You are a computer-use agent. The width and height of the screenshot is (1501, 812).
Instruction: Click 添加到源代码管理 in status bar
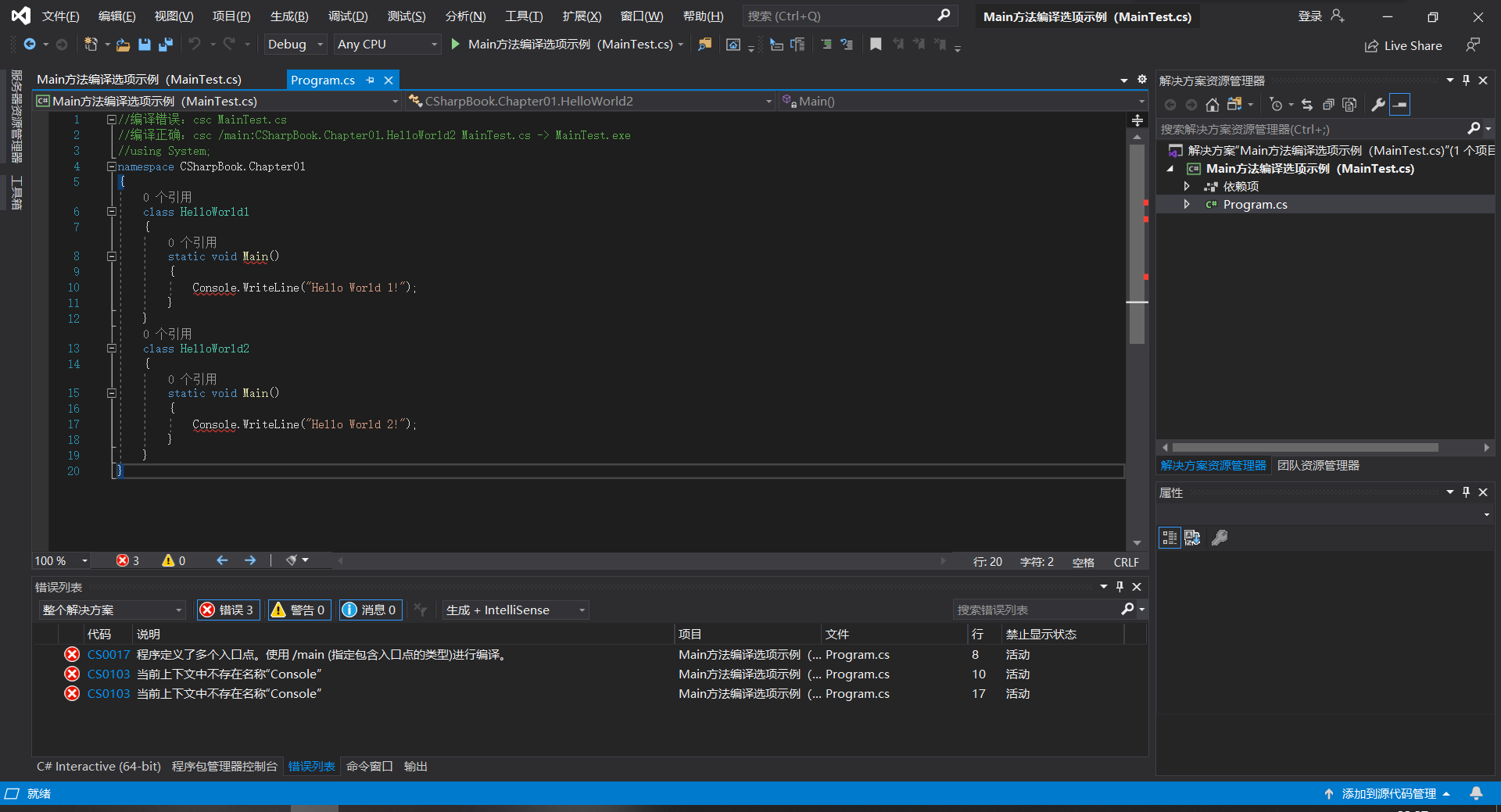pos(1388,793)
